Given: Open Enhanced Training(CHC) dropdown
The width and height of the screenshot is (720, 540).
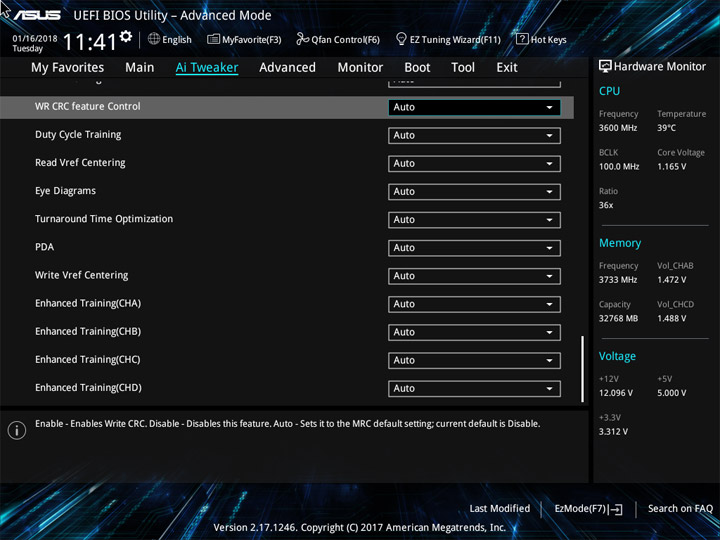Looking at the screenshot, I should pyautogui.click(x=474, y=360).
